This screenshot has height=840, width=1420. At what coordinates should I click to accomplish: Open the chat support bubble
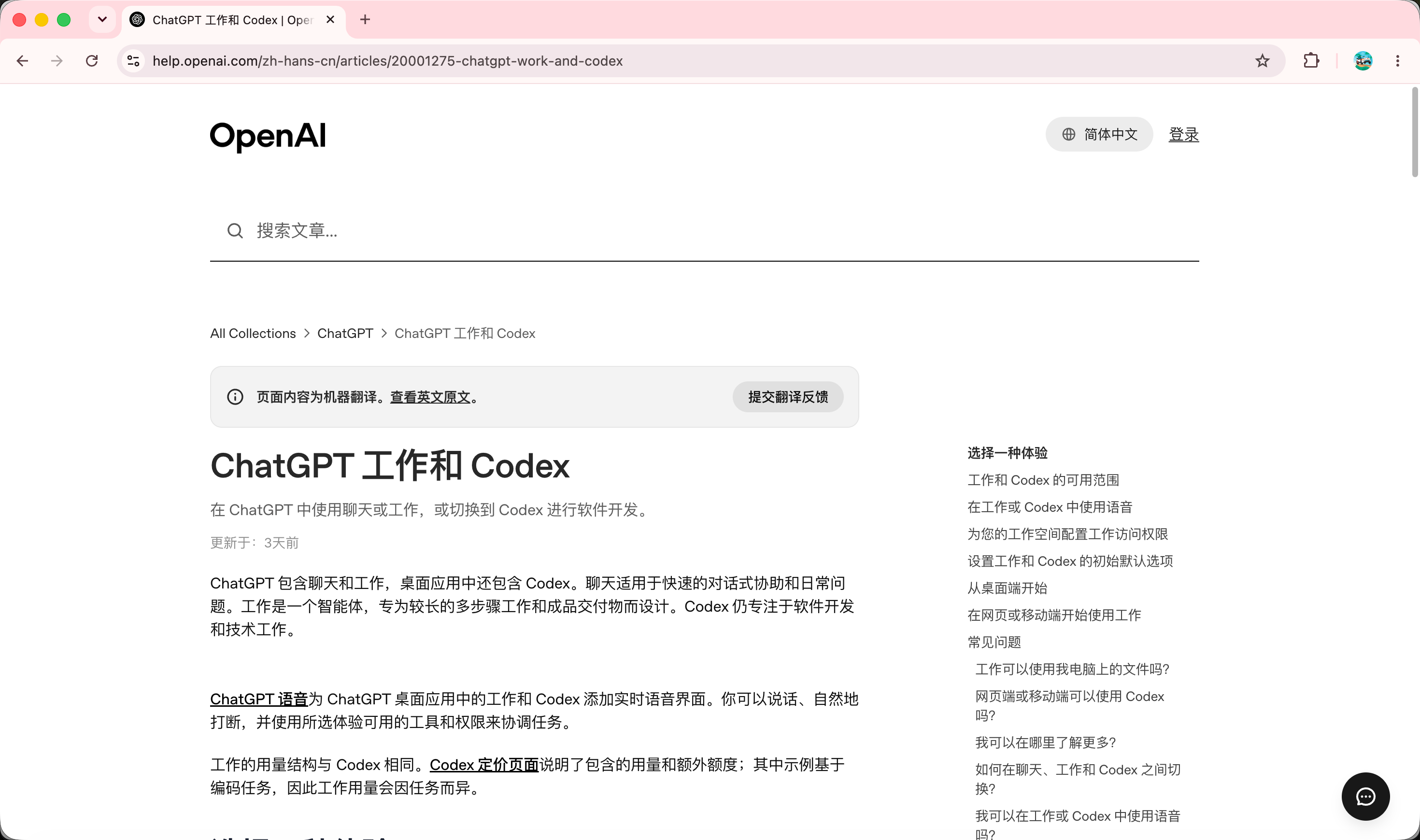pos(1365,797)
